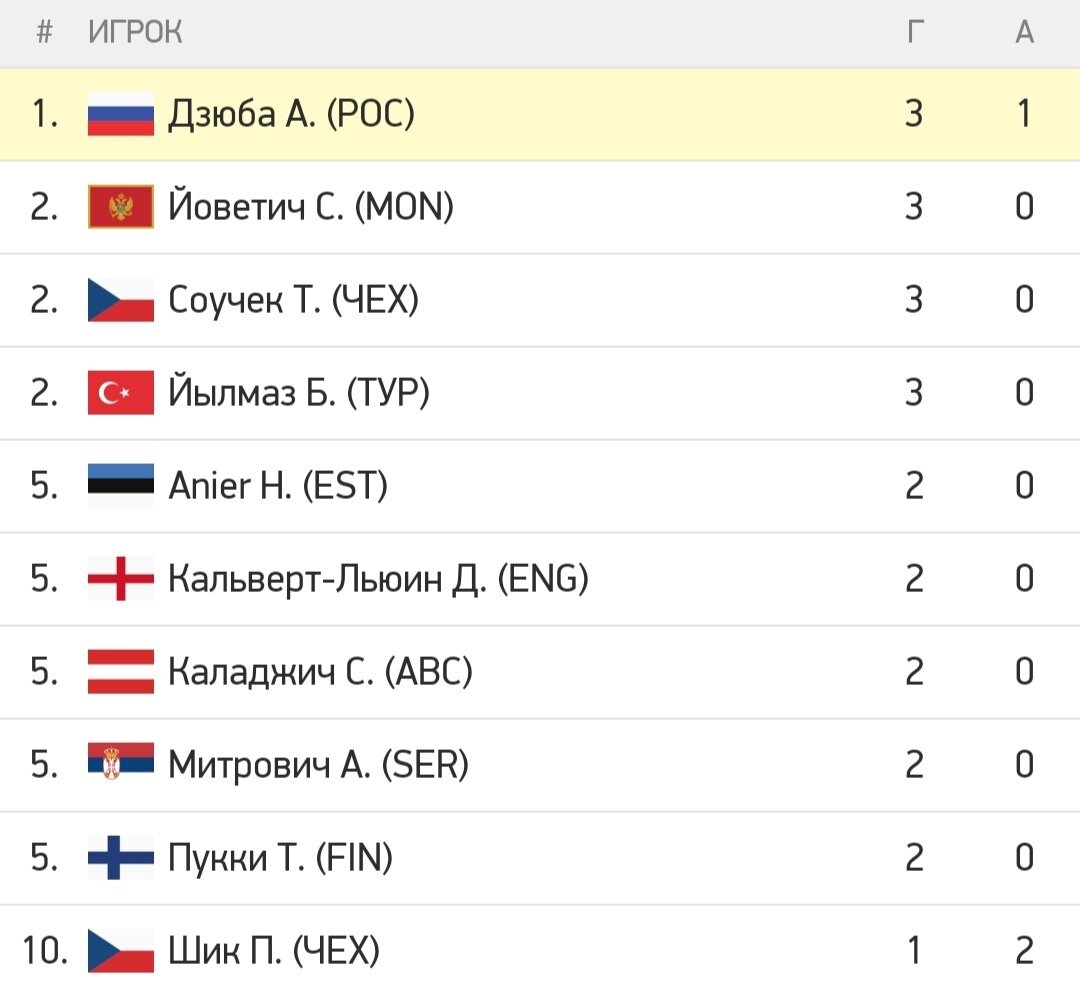Open player Пукки Т. (FIN)
1080x993 pixels.
tap(280, 857)
